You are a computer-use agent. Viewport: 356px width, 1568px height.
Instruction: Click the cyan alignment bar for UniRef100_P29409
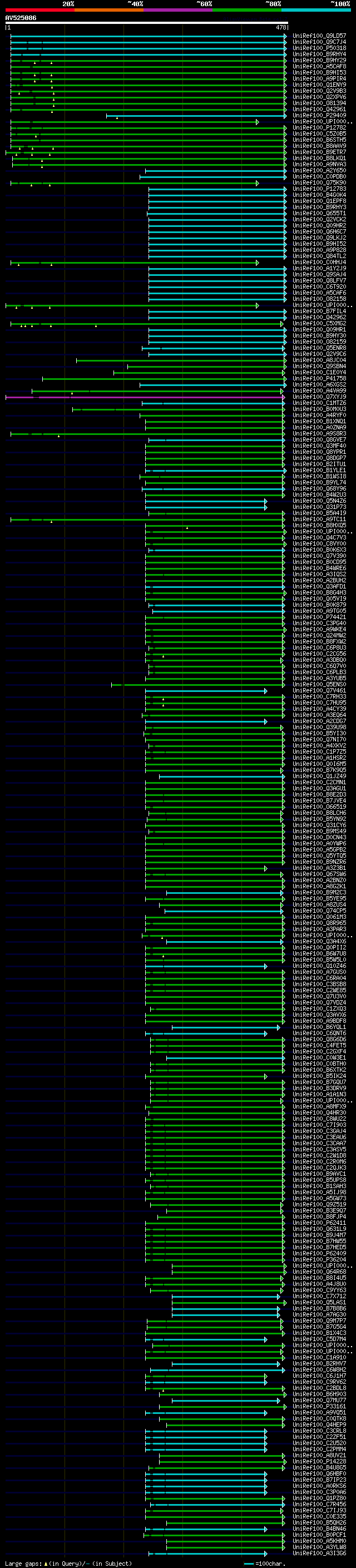click(x=196, y=116)
